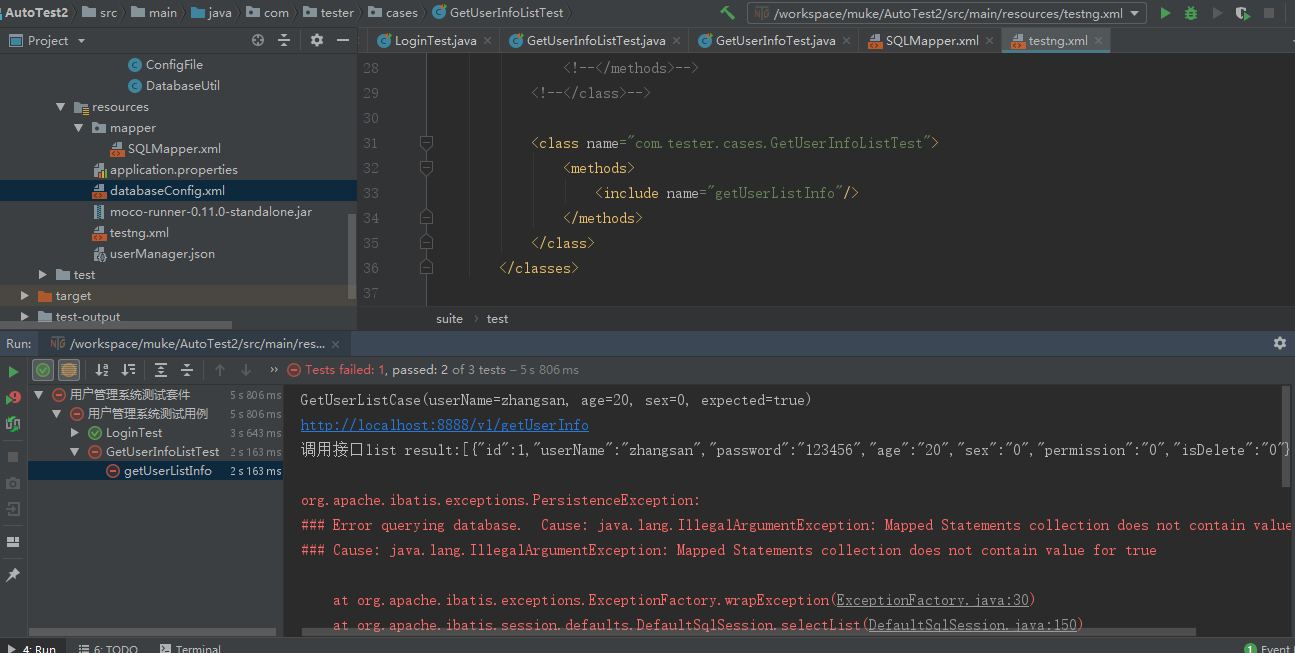Expand the target folder
This screenshot has width=1295, height=653.
[x=25, y=296]
